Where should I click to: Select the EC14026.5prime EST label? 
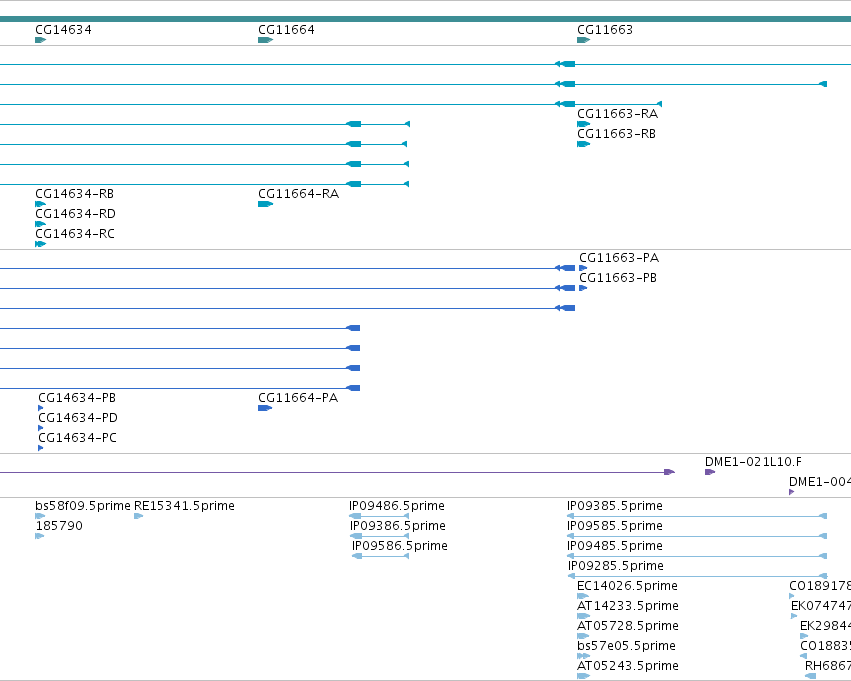click(x=627, y=587)
